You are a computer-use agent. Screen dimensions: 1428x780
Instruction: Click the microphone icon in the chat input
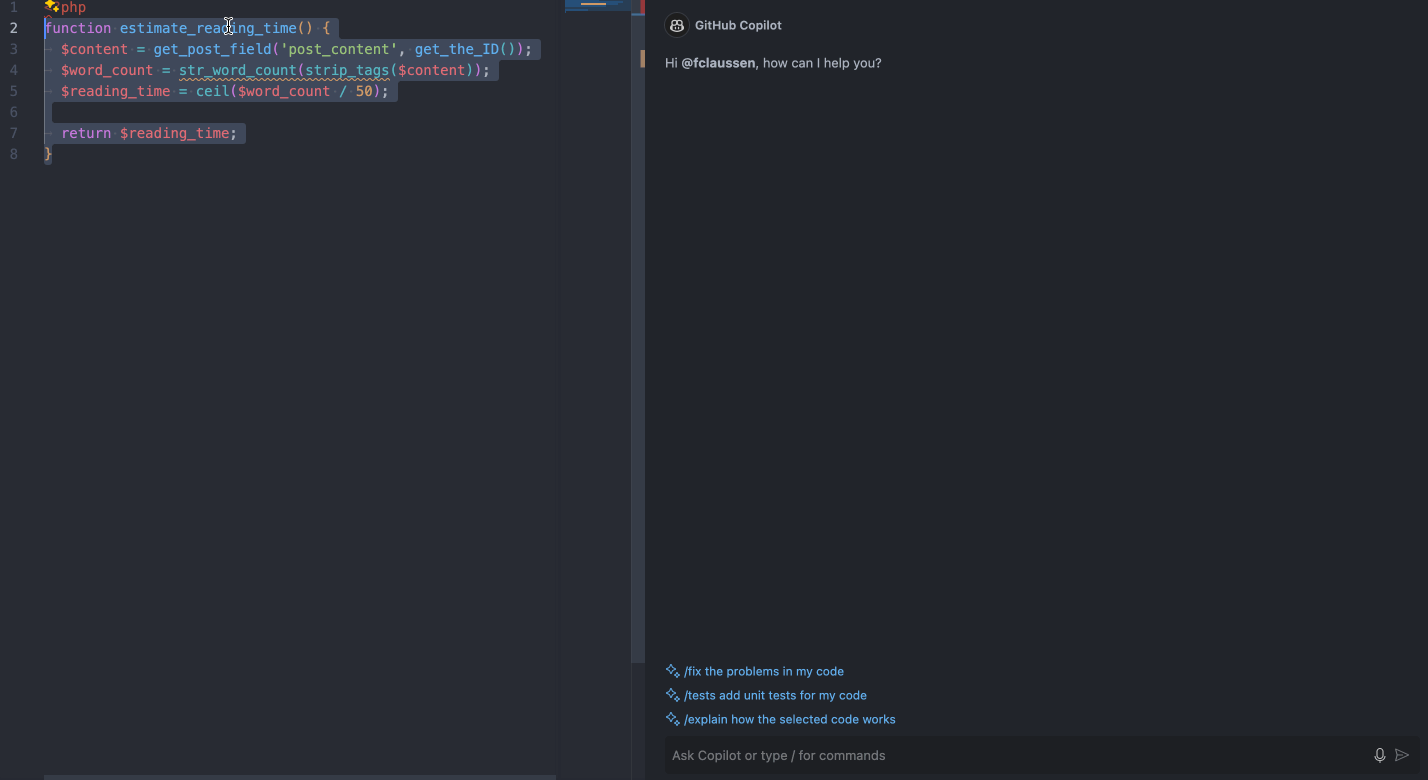pos(1380,755)
